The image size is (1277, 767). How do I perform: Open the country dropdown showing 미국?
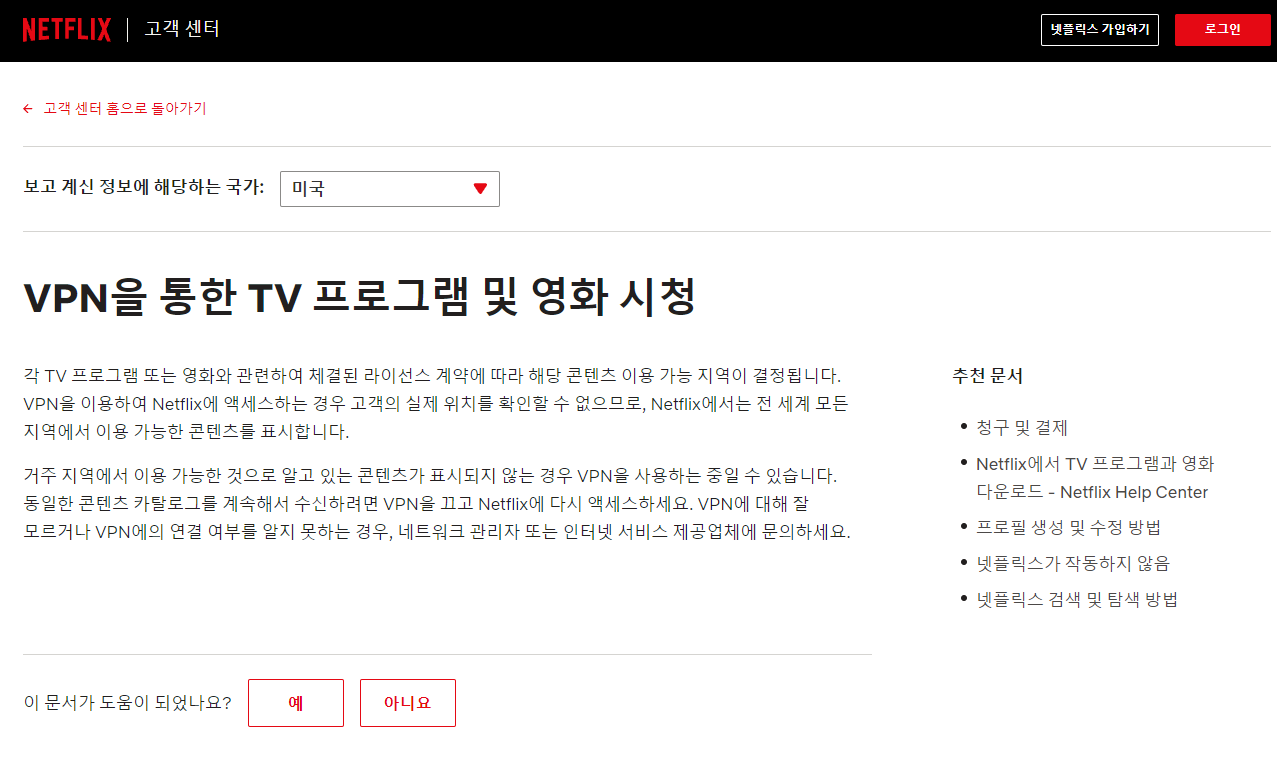390,189
